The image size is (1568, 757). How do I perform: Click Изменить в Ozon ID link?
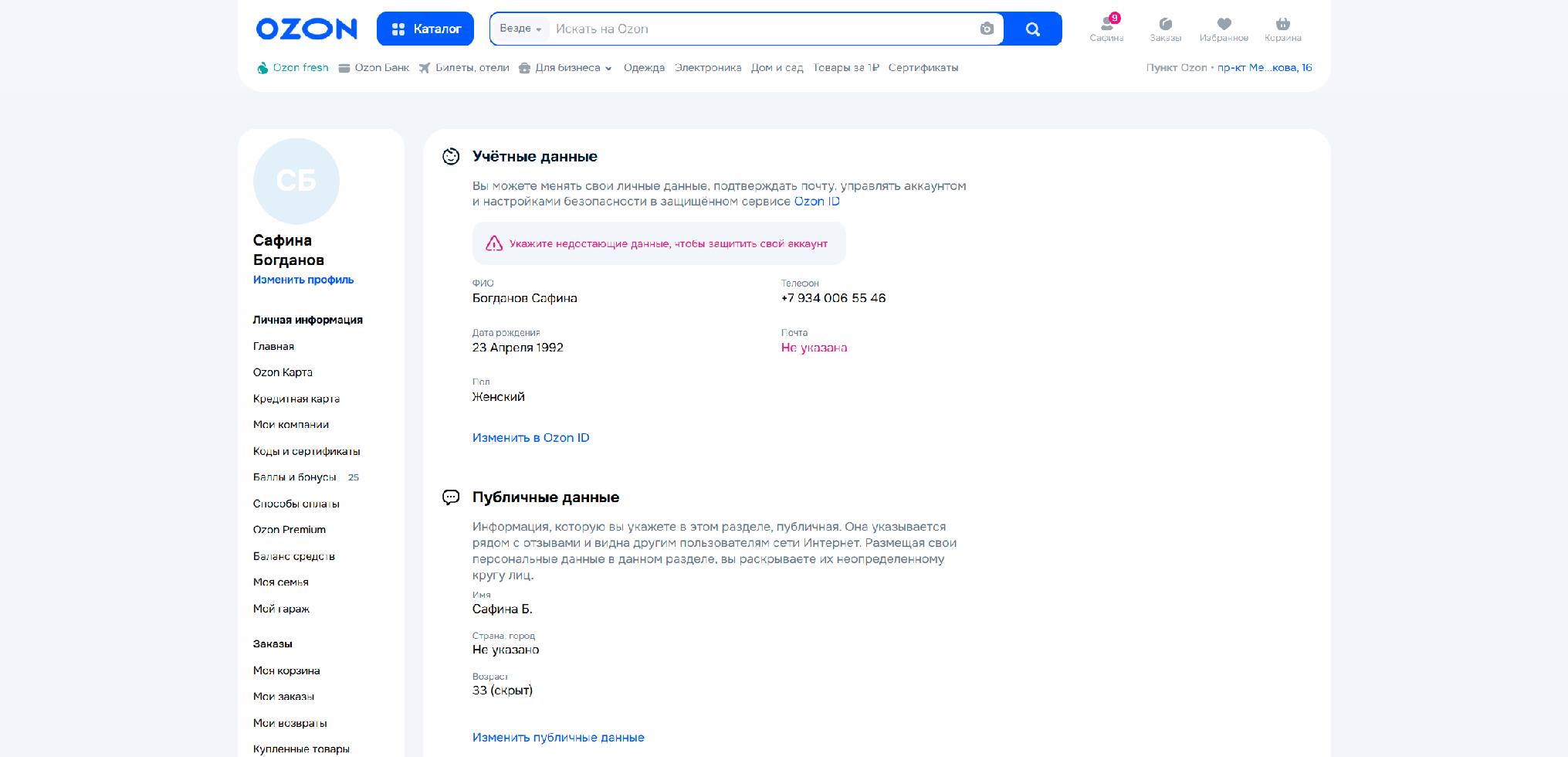click(x=530, y=438)
